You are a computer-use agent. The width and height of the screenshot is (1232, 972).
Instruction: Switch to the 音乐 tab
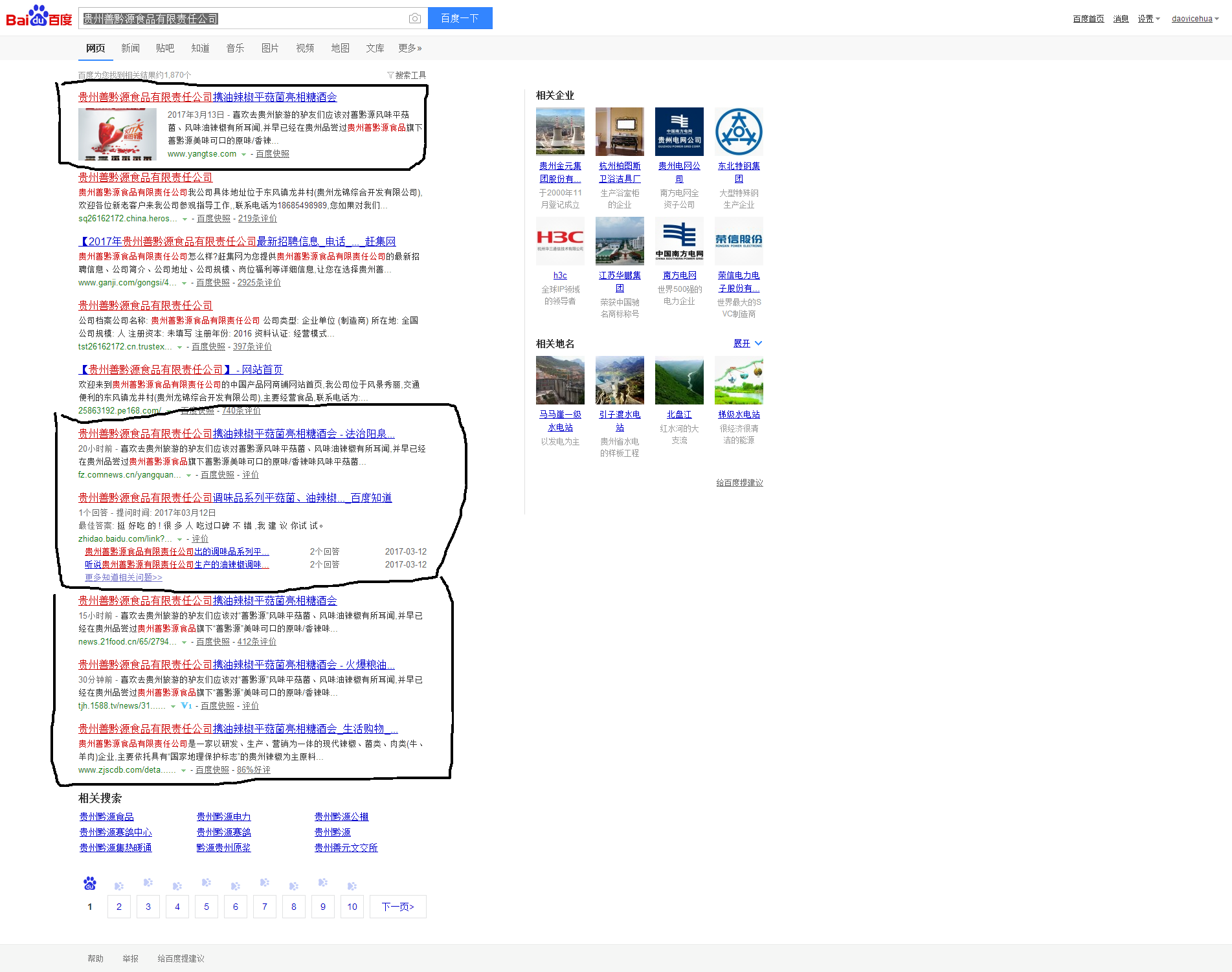[235, 48]
